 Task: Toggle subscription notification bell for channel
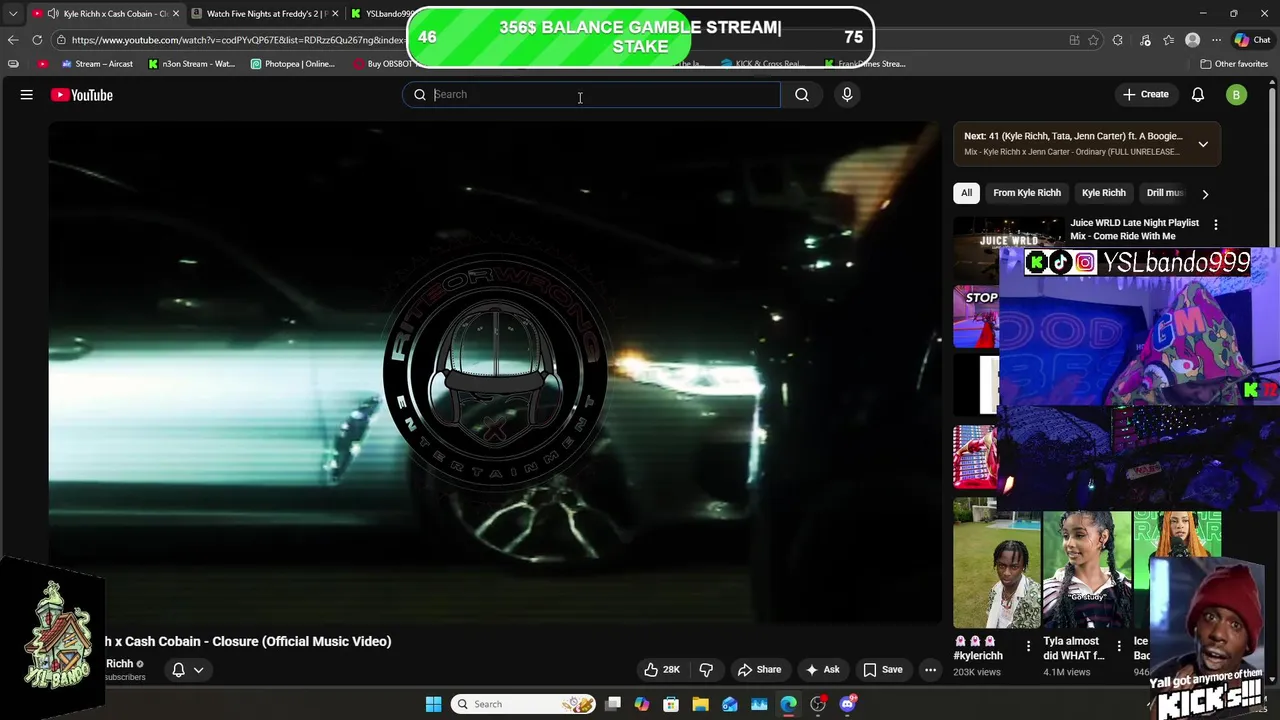[188, 670]
